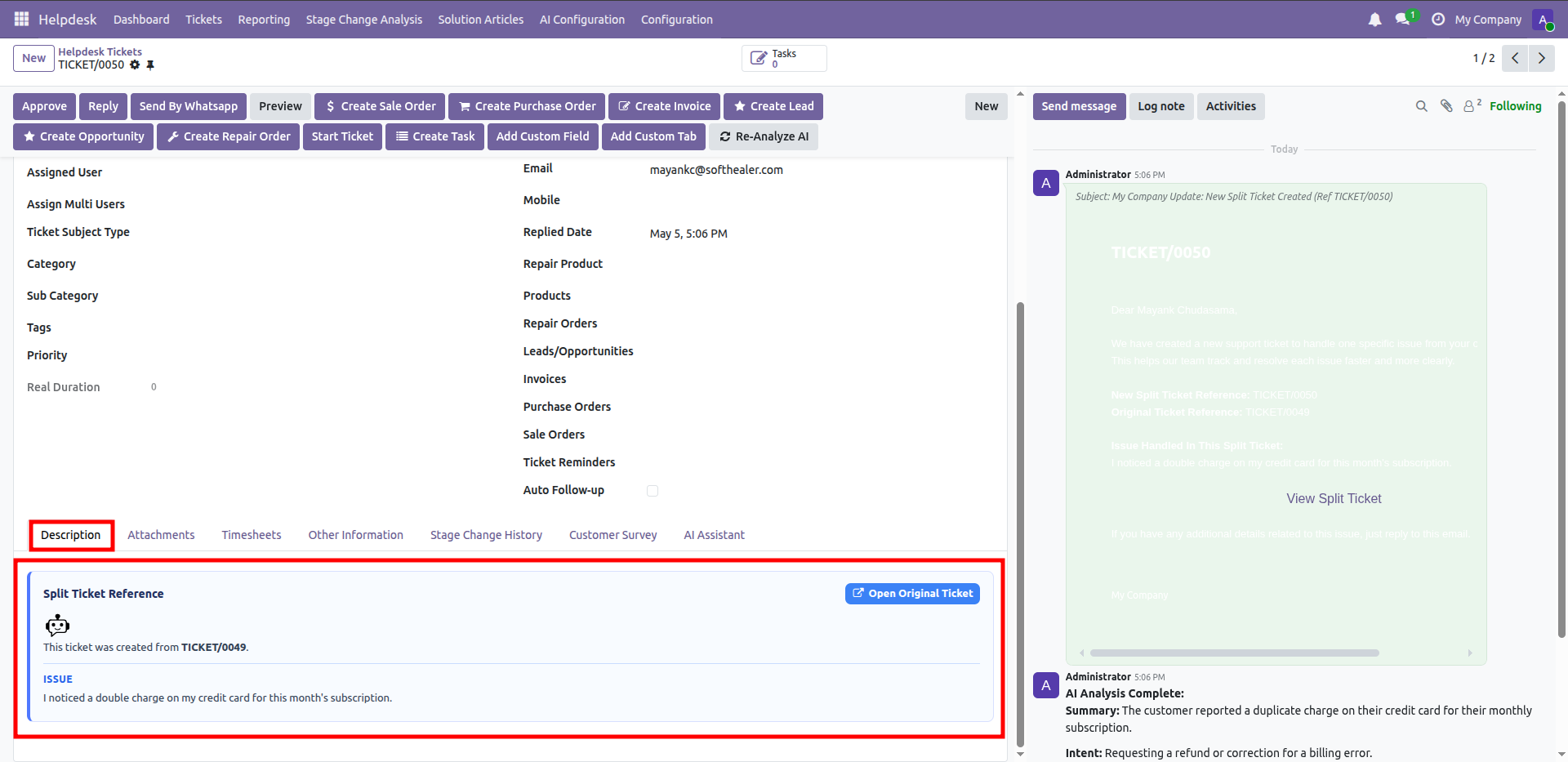Click Administrator avatar on Split Ticket message
Viewport: 1568px width, 762px height.
point(1046,183)
